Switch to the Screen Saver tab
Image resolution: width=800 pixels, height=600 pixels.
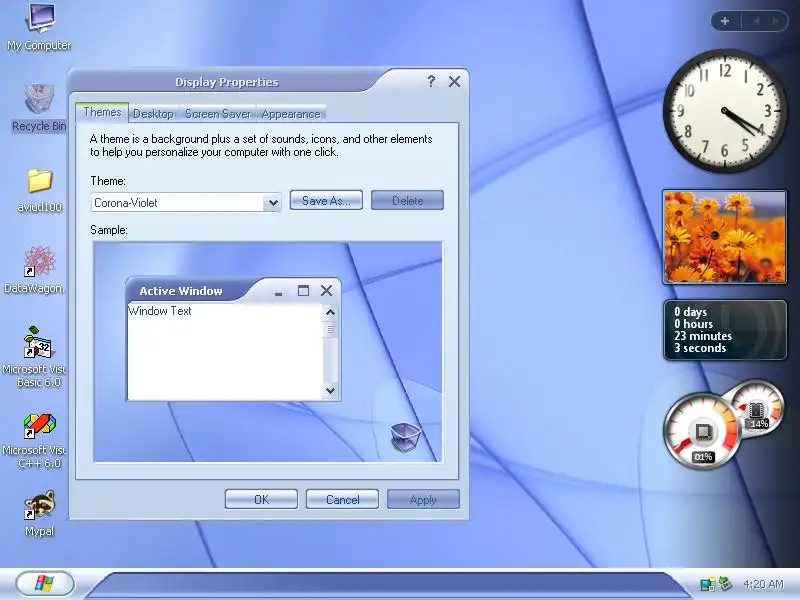click(x=218, y=114)
